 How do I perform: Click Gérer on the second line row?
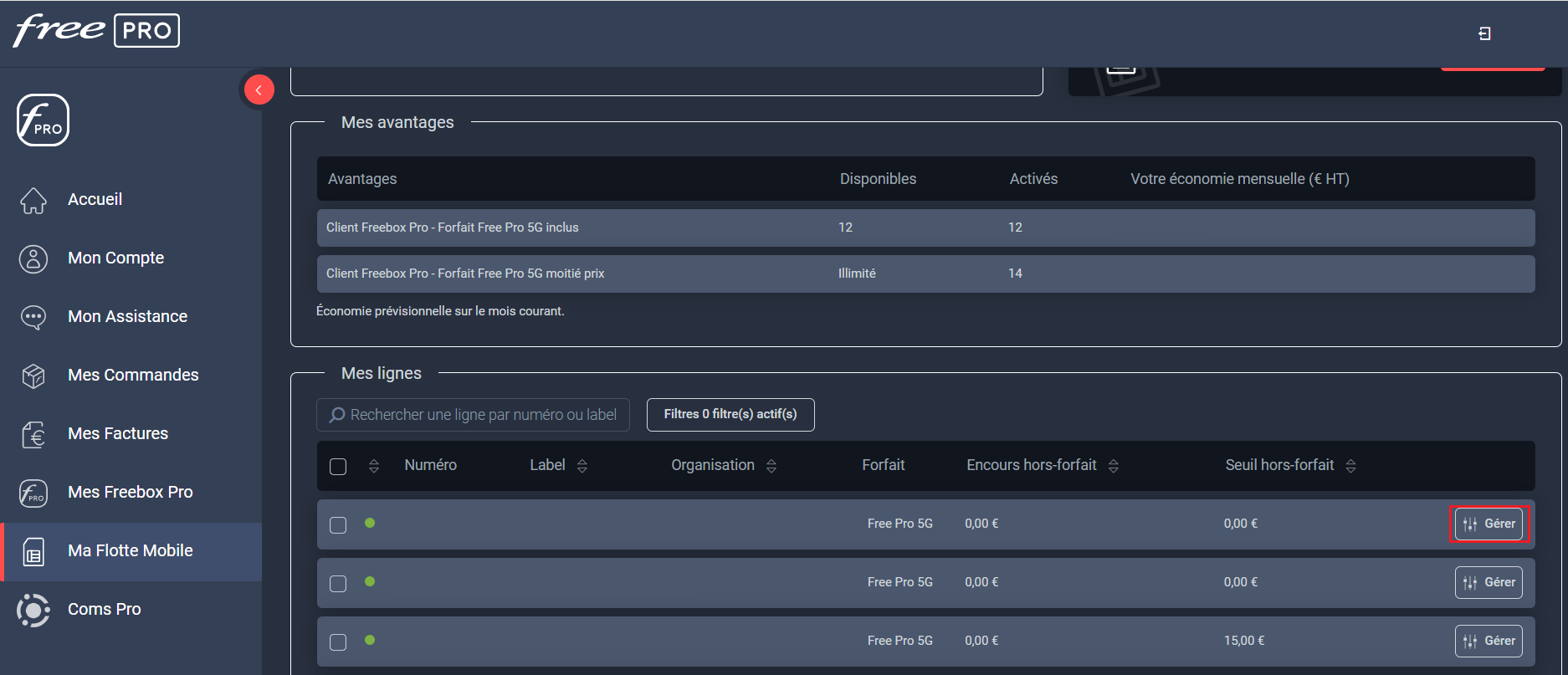click(1489, 582)
